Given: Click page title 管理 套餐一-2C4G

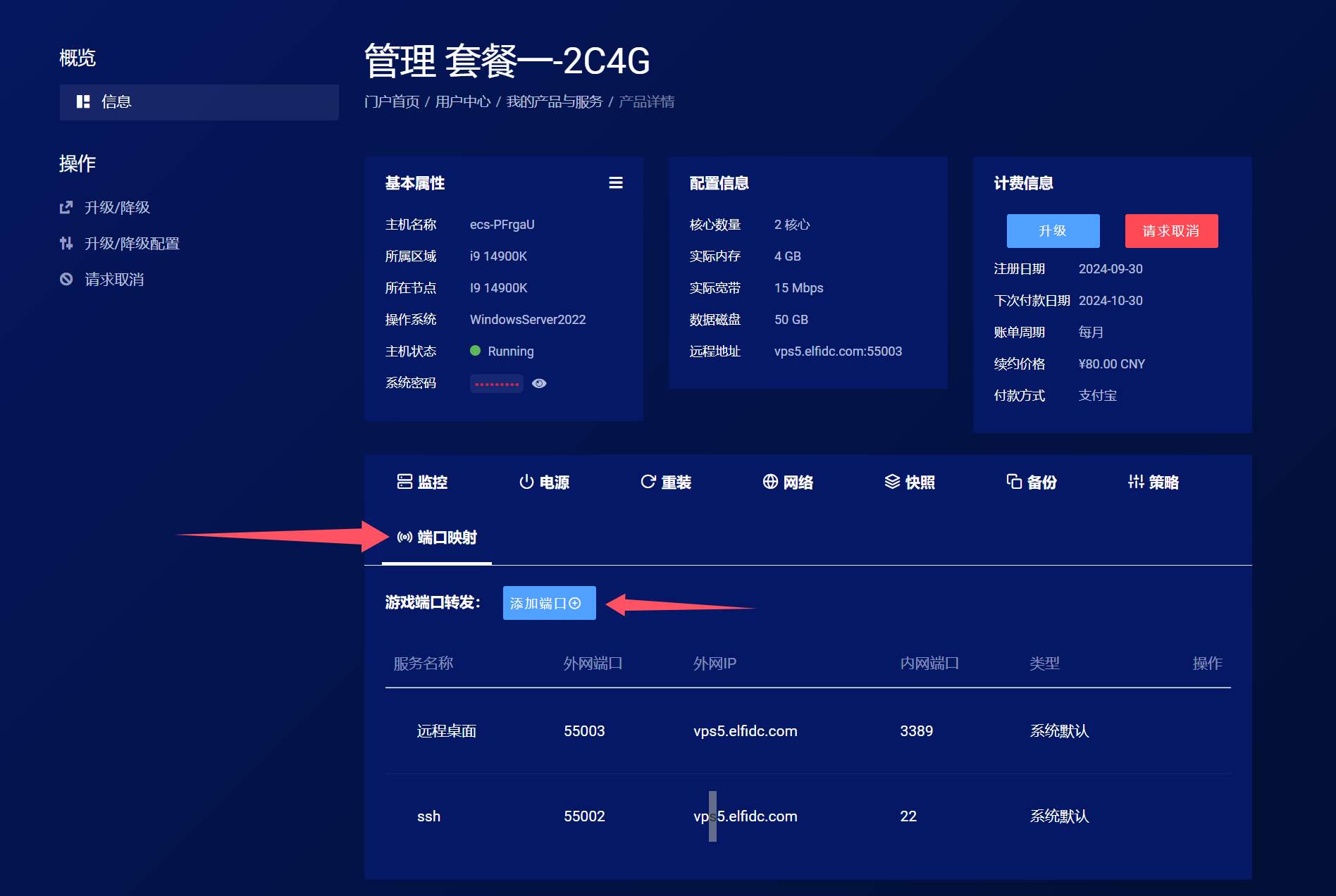Looking at the screenshot, I should point(507,61).
